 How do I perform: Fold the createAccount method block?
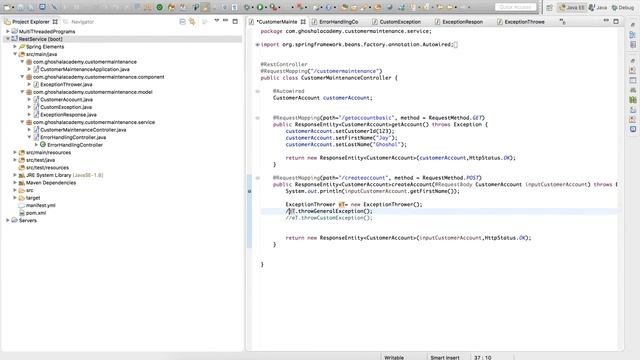(x=258, y=178)
